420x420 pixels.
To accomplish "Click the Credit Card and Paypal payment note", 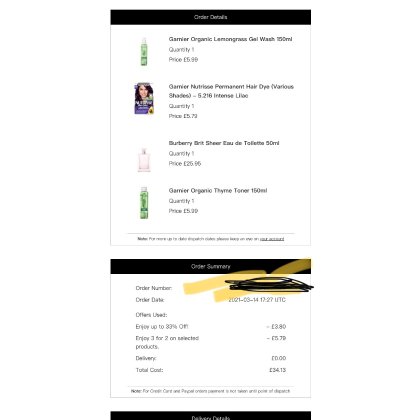I will (x=210, y=391).
